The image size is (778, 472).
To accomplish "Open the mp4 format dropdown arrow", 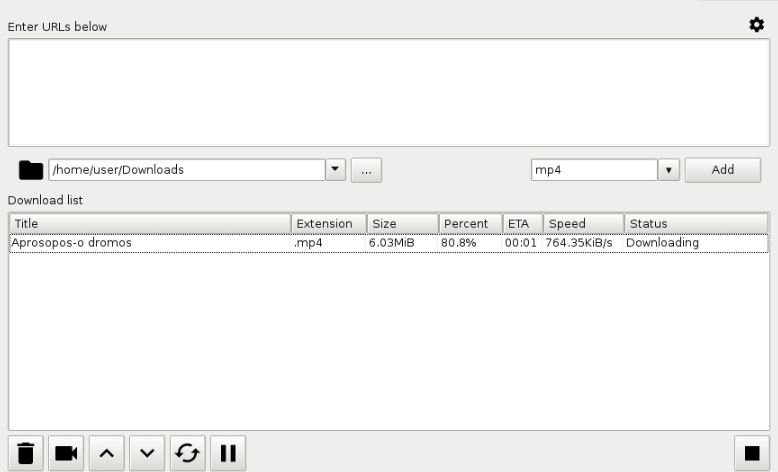I will tap(669, 170).
